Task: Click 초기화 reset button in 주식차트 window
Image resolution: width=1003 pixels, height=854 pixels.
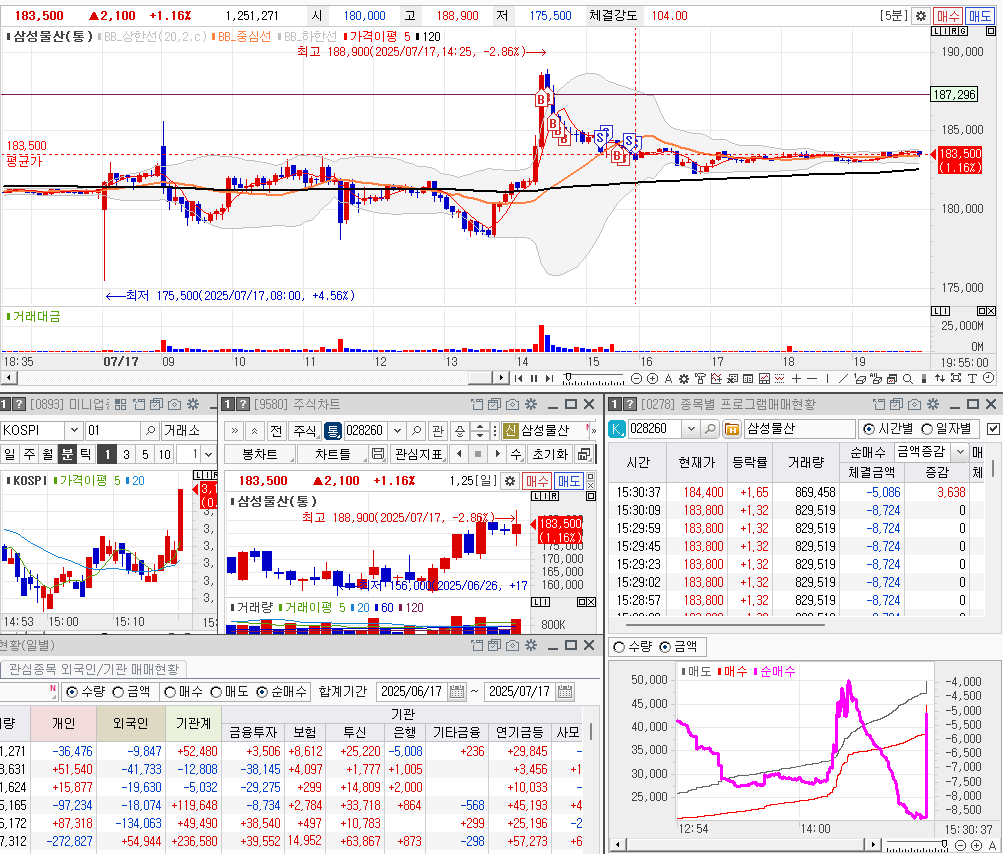Action: [550, 454]
